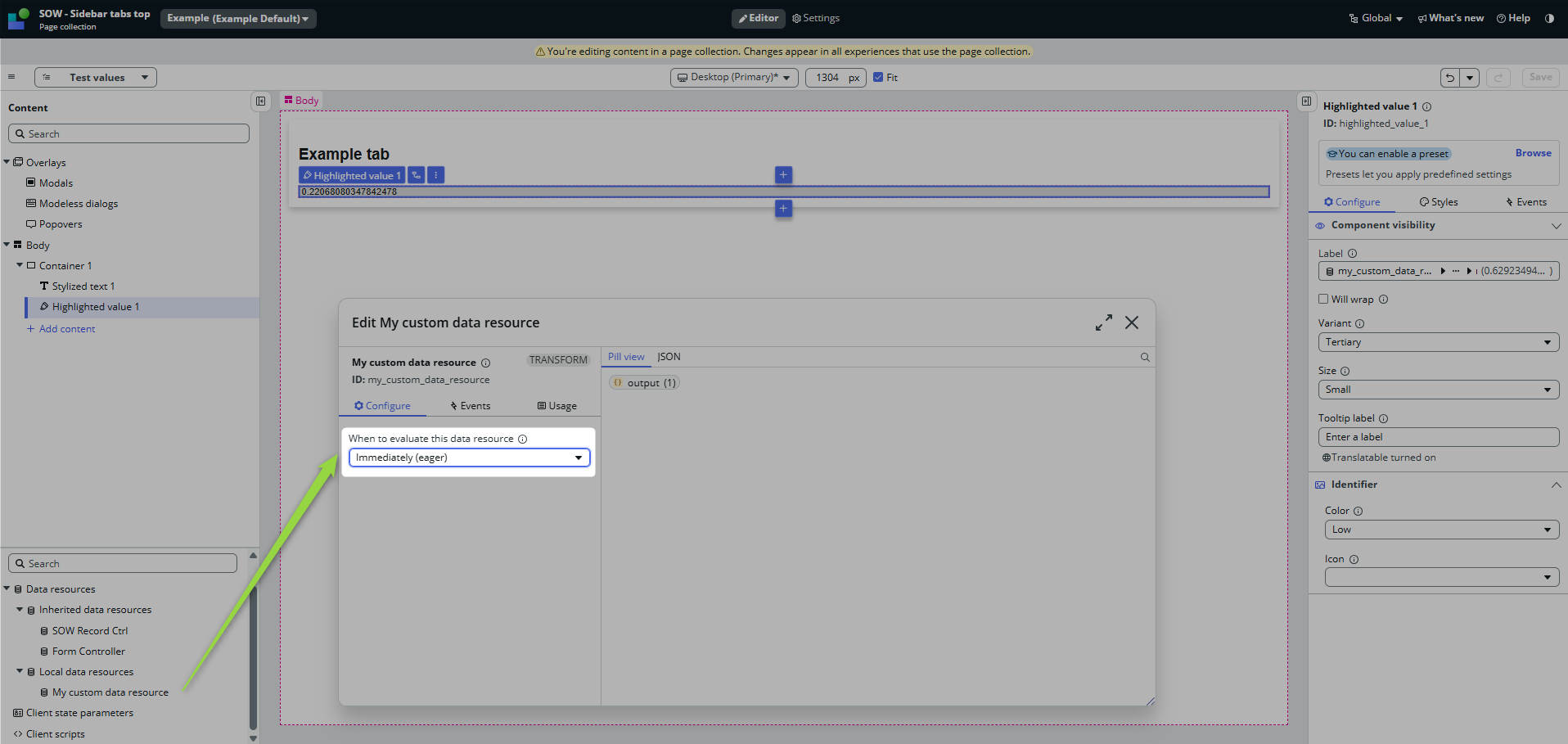The image size is (1568, 744).
Task: Enable the Will wrap checkbox
Action: pyautogui.click(x=1323, y=300)
